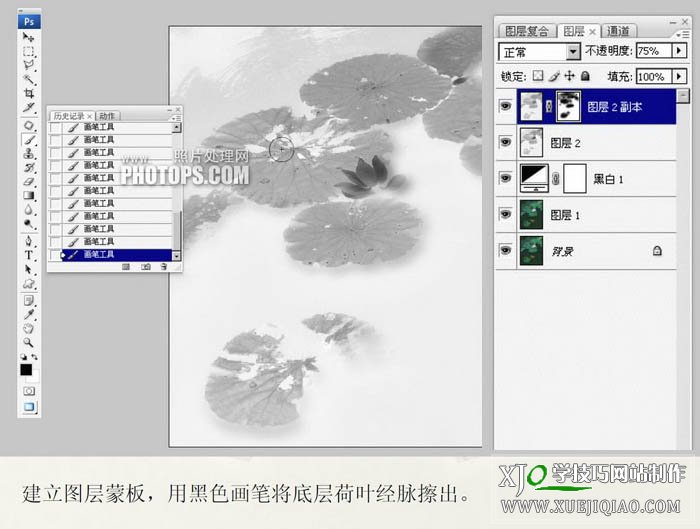Open the History panel options menu
700x529 pixels.
pos(175,118)
